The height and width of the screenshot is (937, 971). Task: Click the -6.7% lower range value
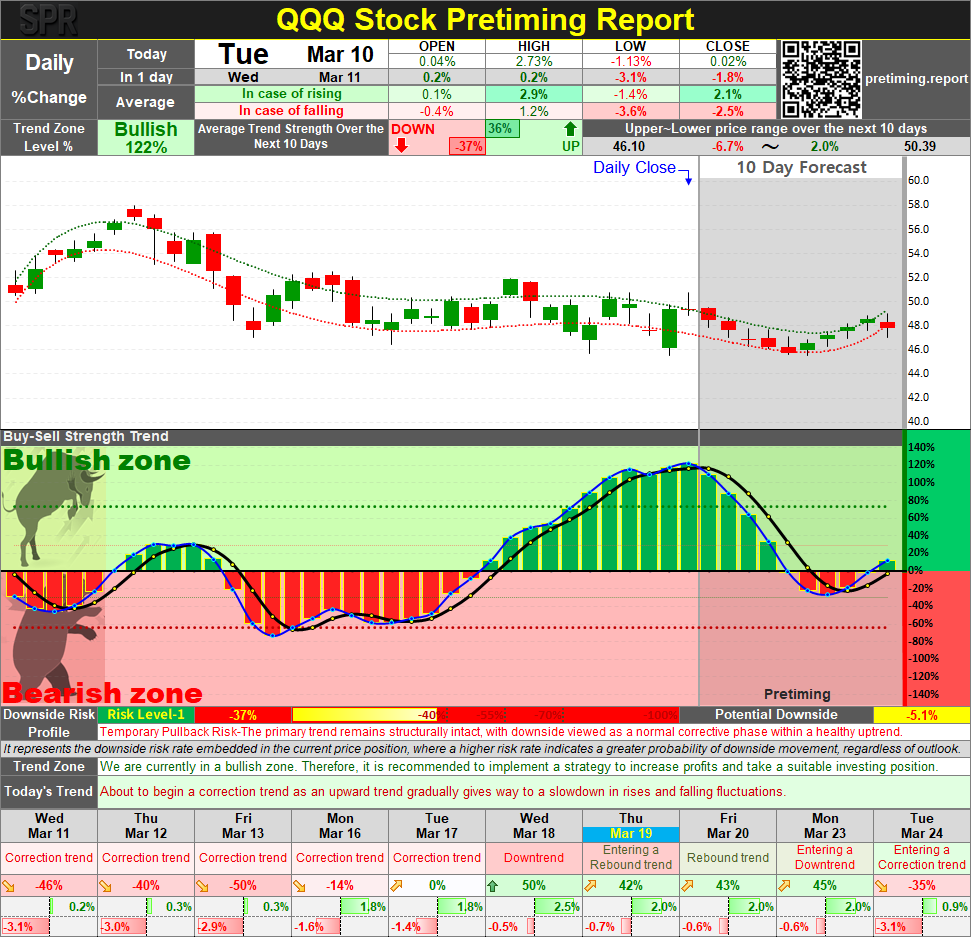tap(728, 147)
